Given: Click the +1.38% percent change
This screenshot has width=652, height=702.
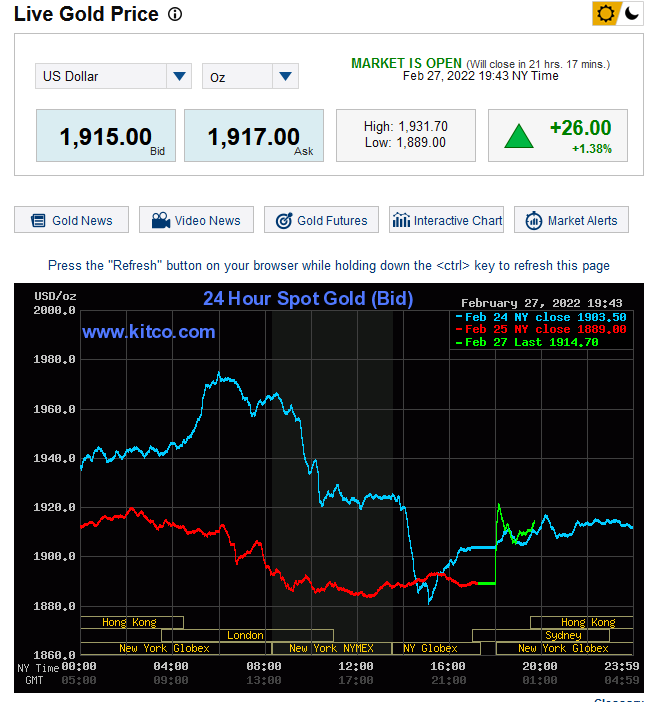Looking at the screenshot, I should pos(592,149).
